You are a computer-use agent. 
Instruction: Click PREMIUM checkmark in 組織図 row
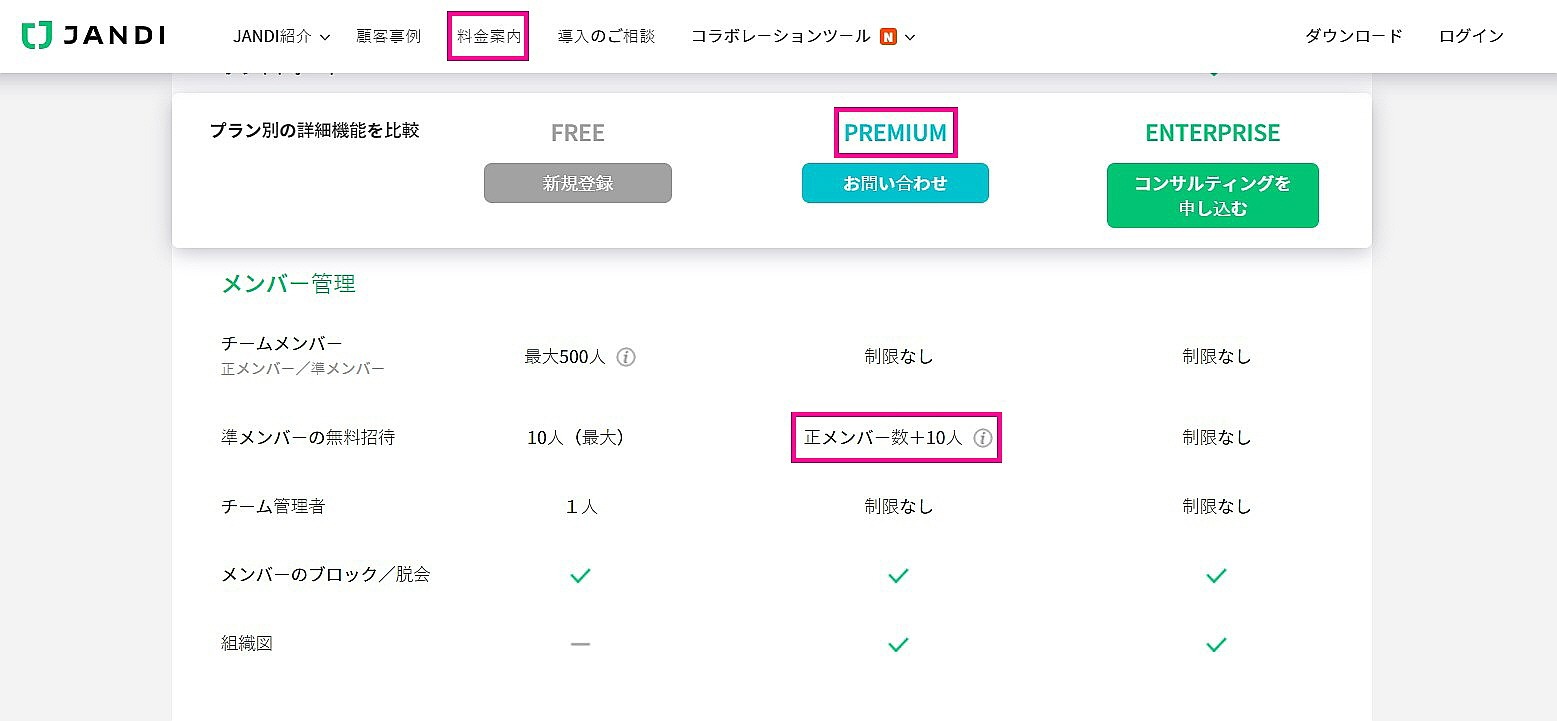(898, 644)
